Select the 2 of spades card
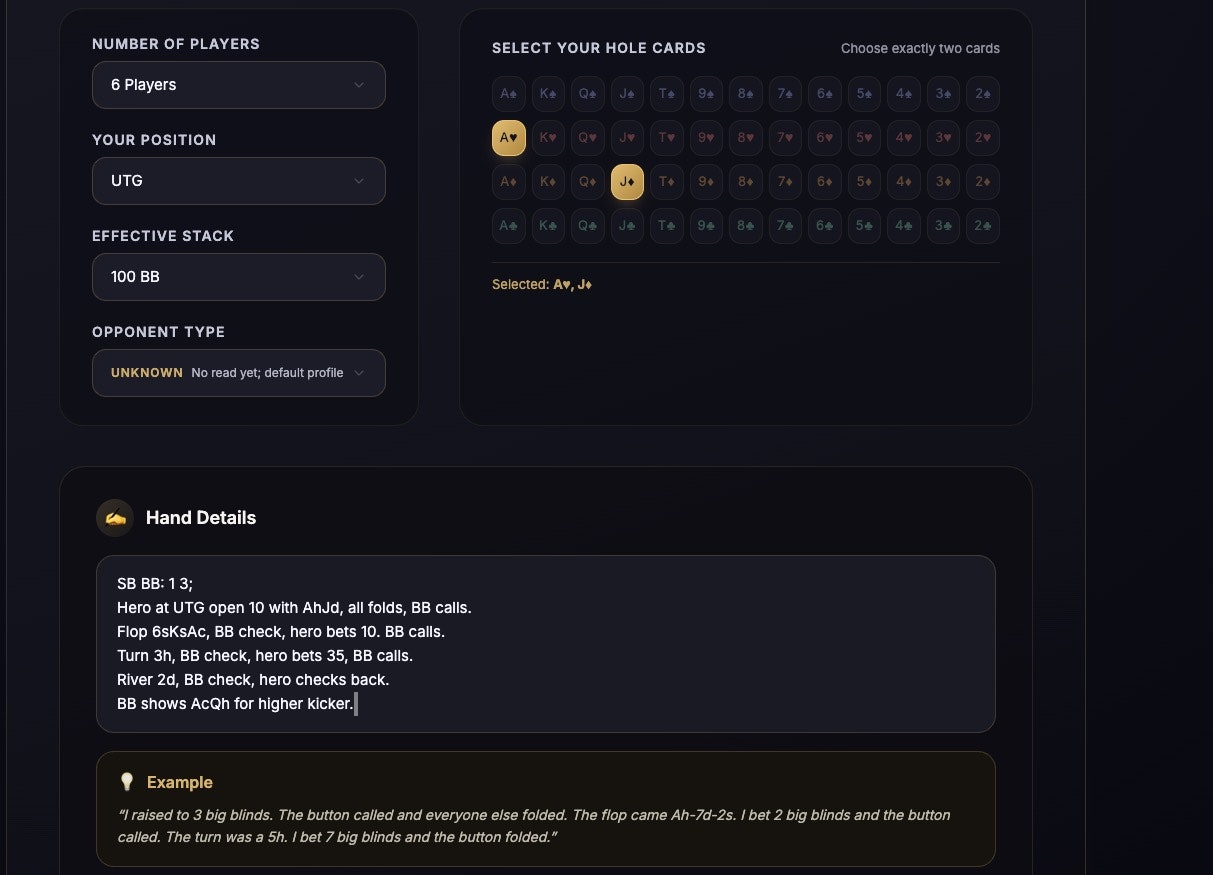The width and height of the screenshot is (1213, 875). (983, 94)
